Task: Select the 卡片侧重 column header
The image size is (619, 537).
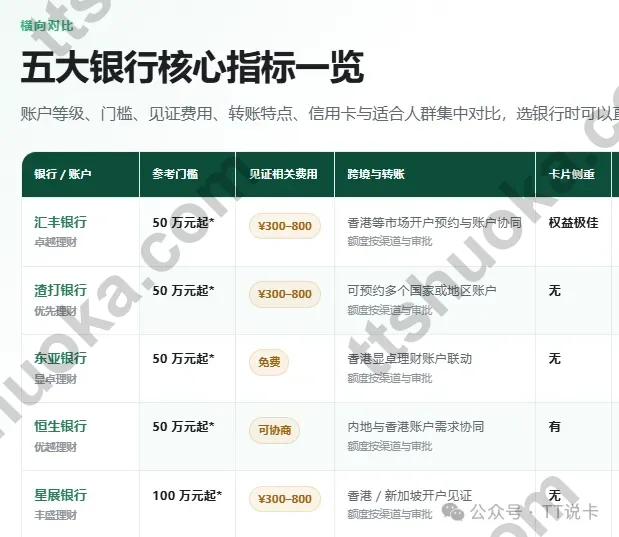Action: [572, 174]
